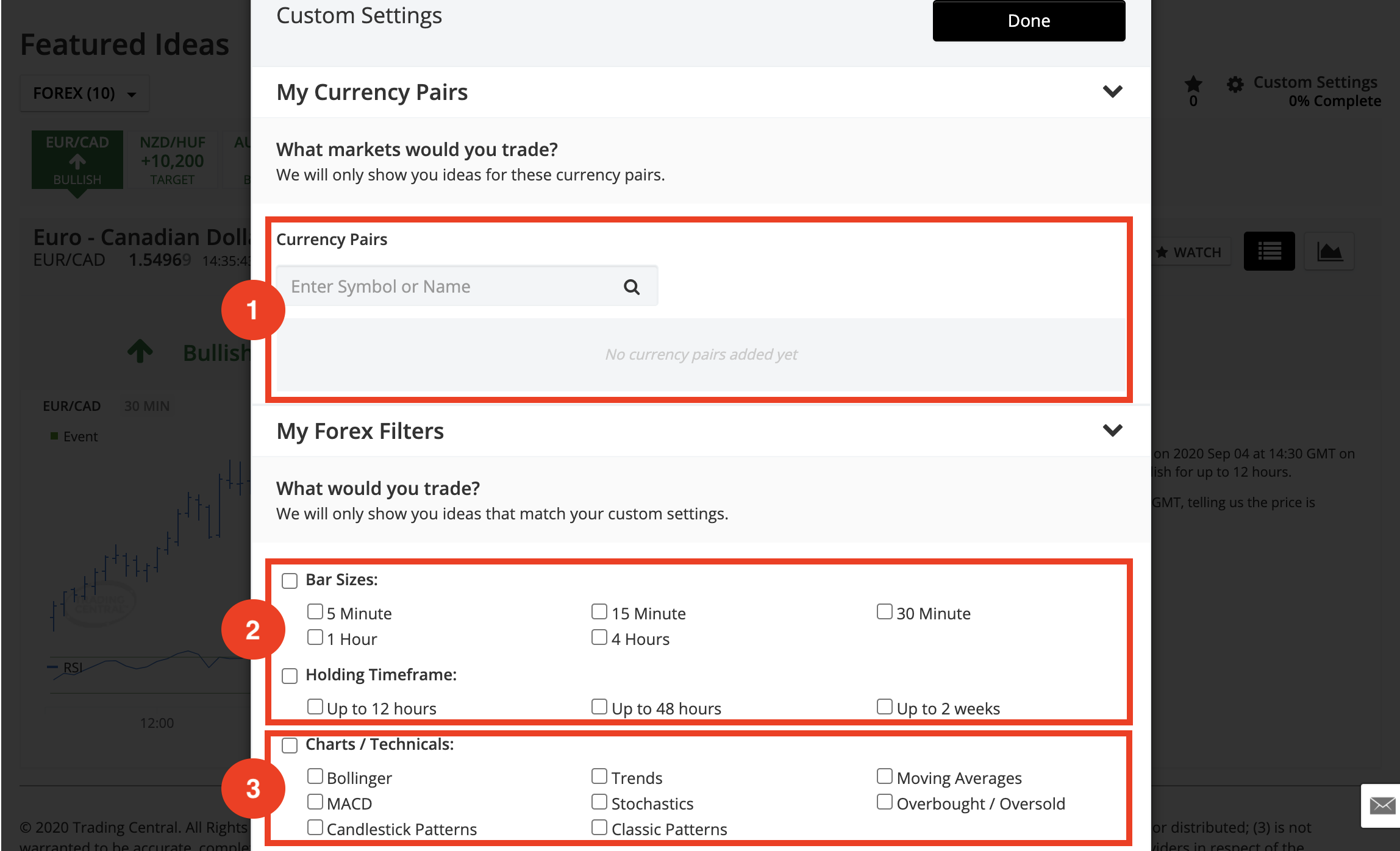Click the 'RSI' indicator label
Viewport: 1400px width, 851px height.
[x=73, y=668]
